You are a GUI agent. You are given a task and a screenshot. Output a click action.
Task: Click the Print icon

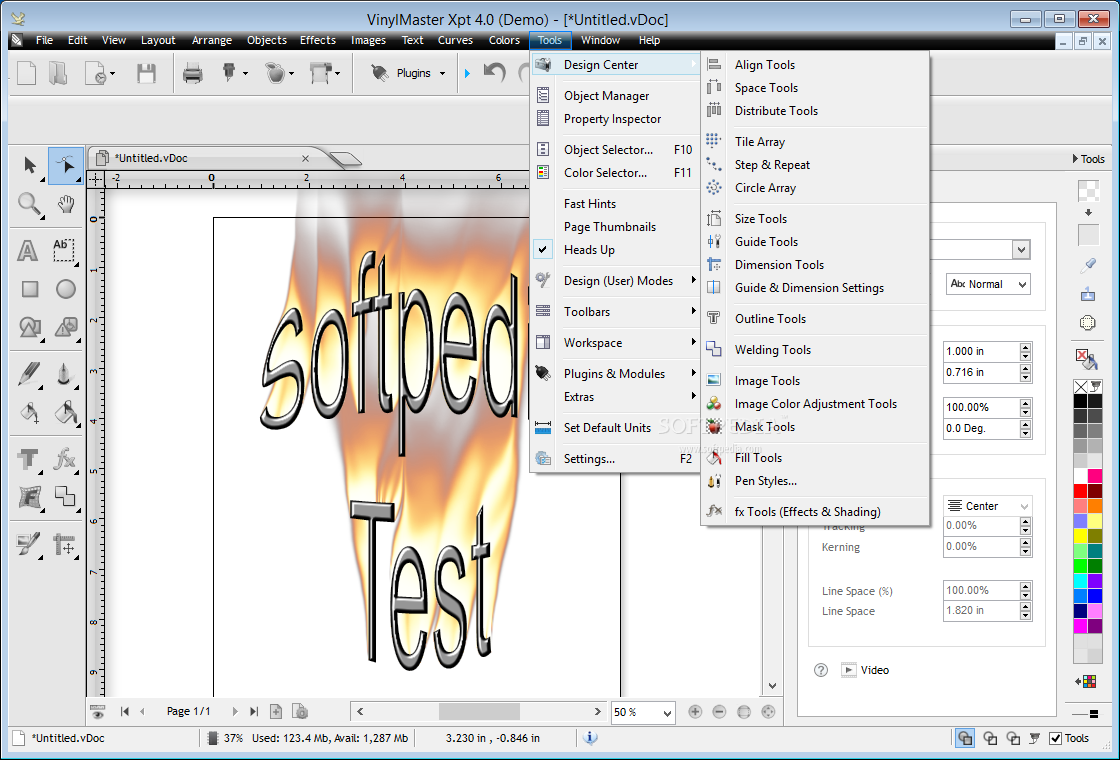(192, 73)
